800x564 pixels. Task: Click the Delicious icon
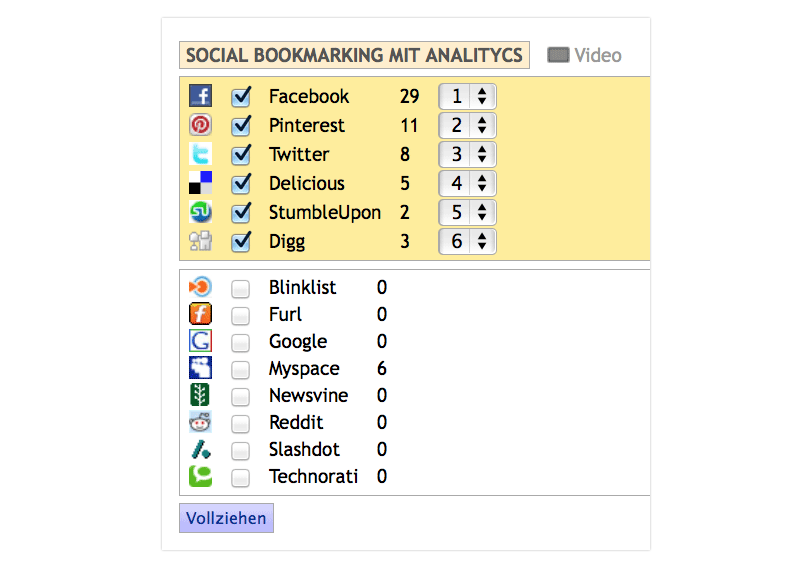point(201,183)
